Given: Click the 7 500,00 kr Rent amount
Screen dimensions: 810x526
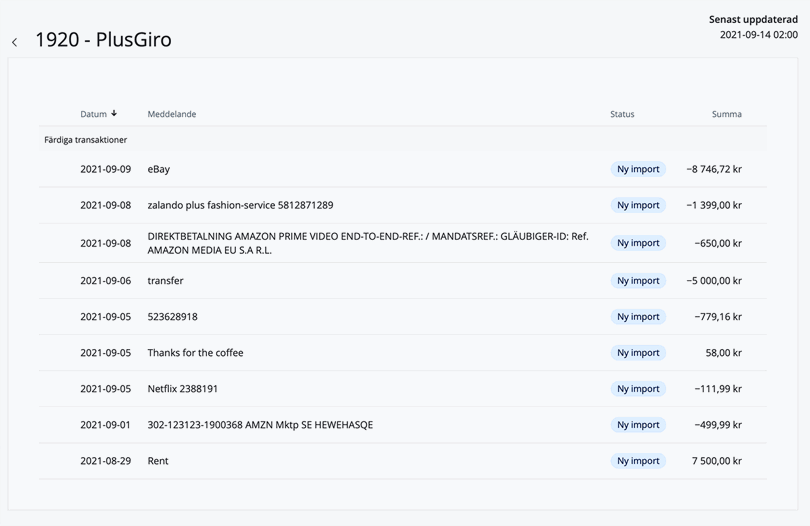Looking at the screenshot, I should [x=717, y=461].
